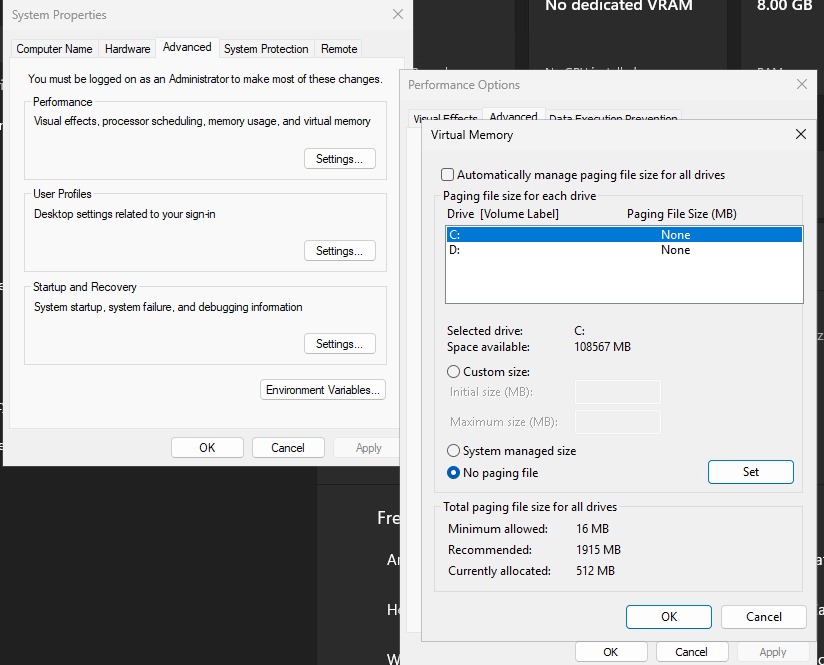Switch to the Hardware tab
Viewport: 824px width, 665px height.
pos(128,49)
